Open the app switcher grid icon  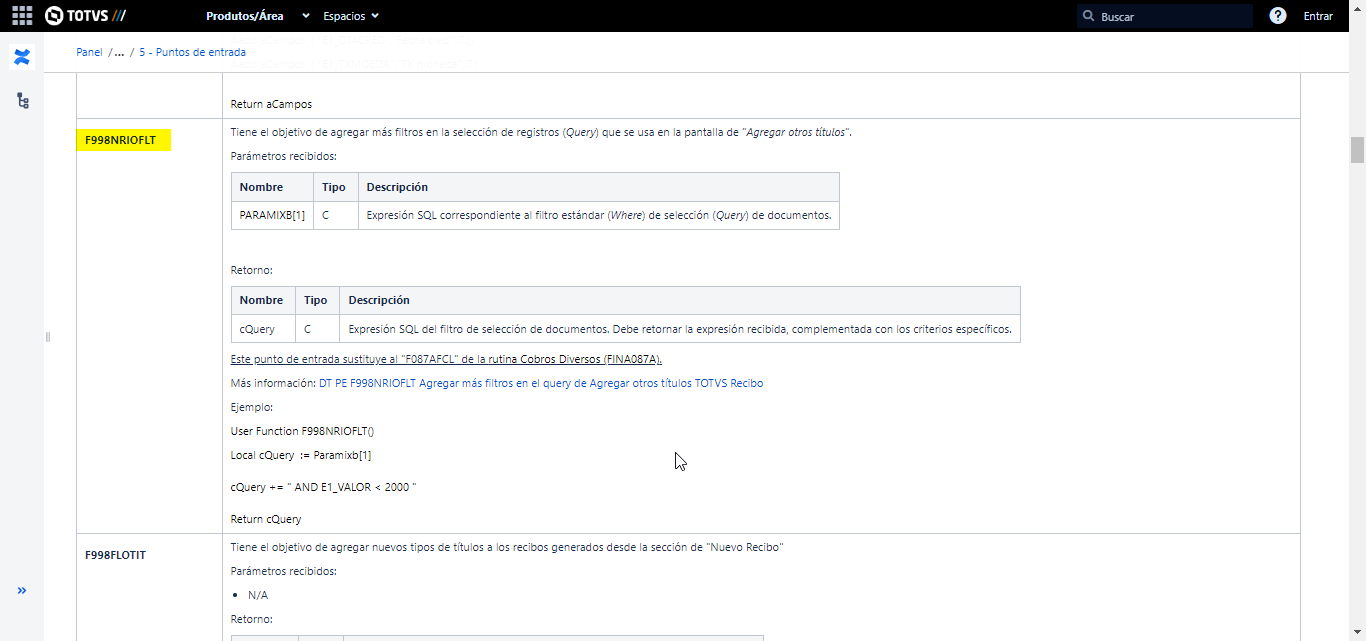[21, 16]
